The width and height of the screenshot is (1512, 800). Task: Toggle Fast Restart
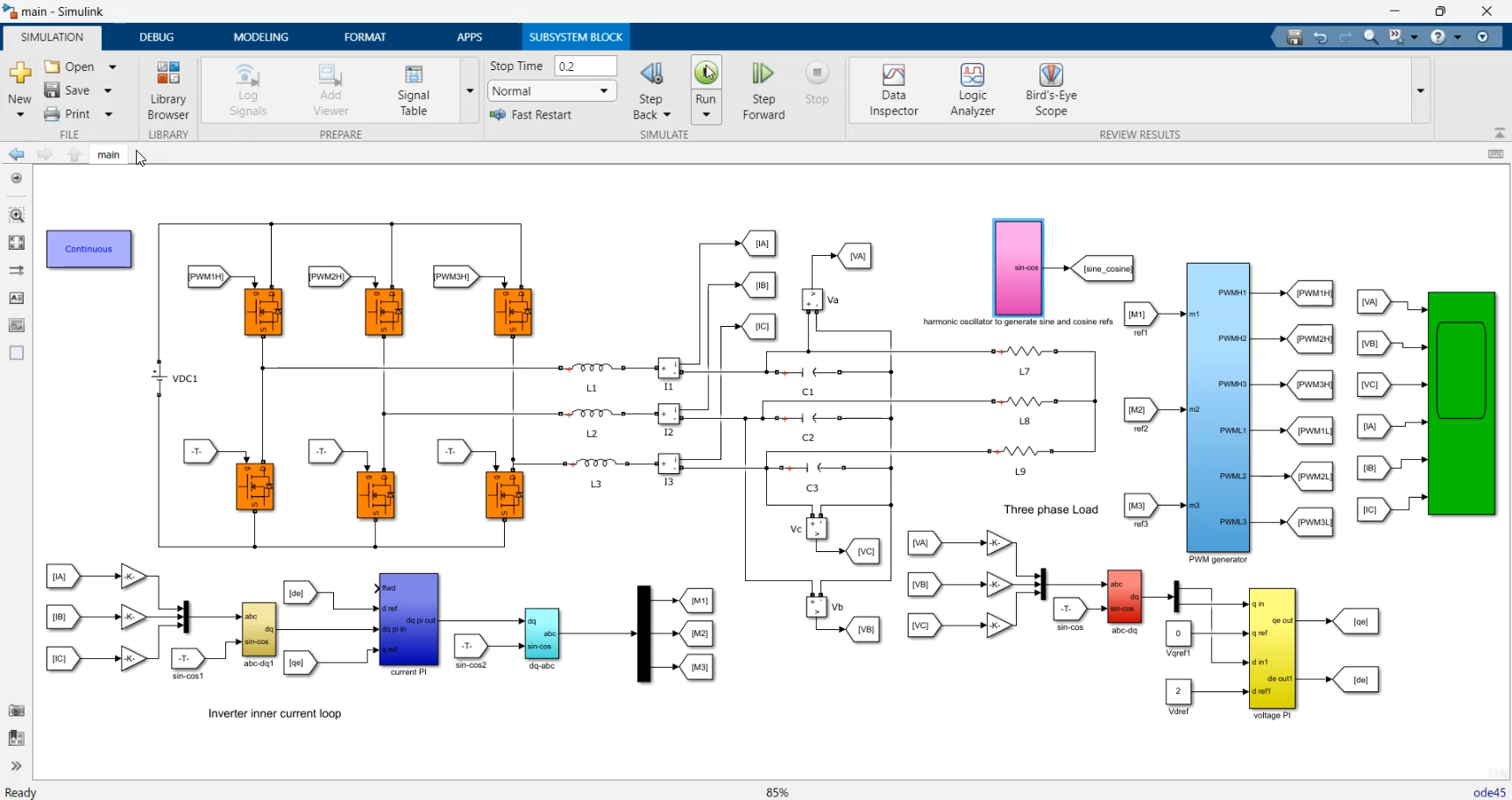[531, 115]
